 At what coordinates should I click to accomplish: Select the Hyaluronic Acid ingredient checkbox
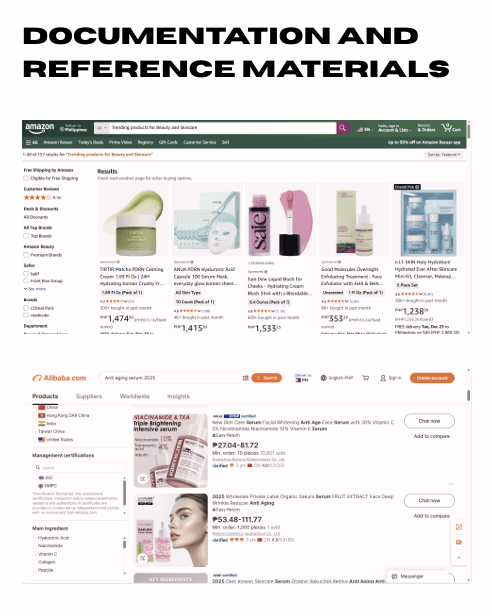(x=35, y=538)
